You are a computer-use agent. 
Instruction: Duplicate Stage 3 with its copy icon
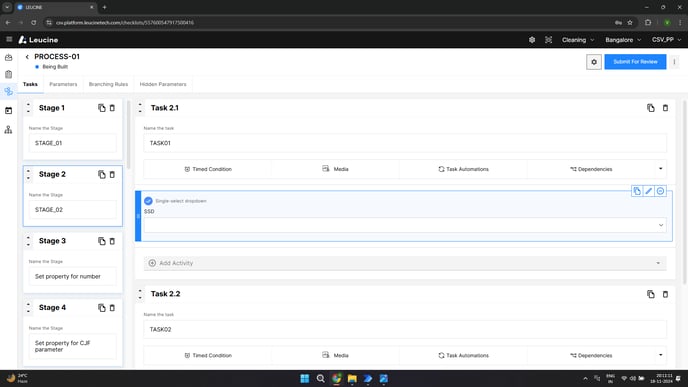click(102, 241)
